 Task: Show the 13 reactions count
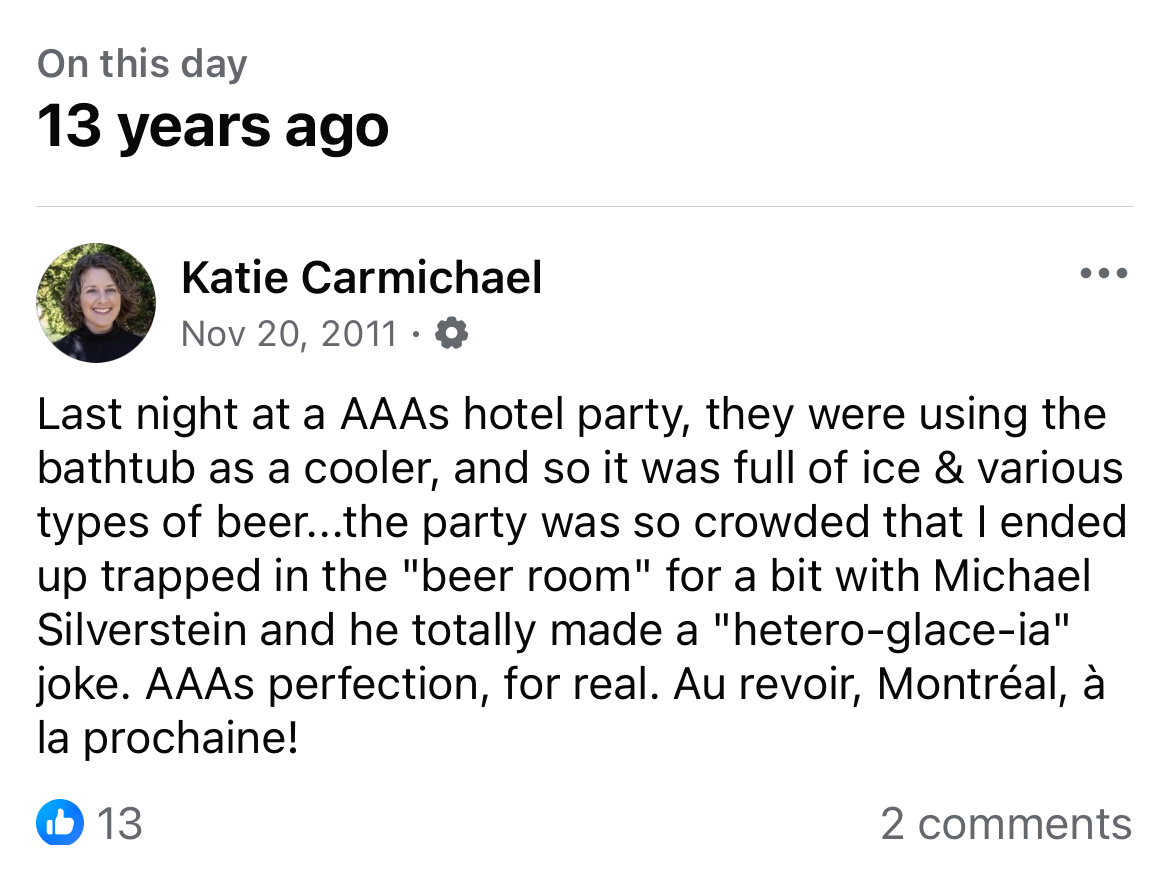click(x=120, y=824)
